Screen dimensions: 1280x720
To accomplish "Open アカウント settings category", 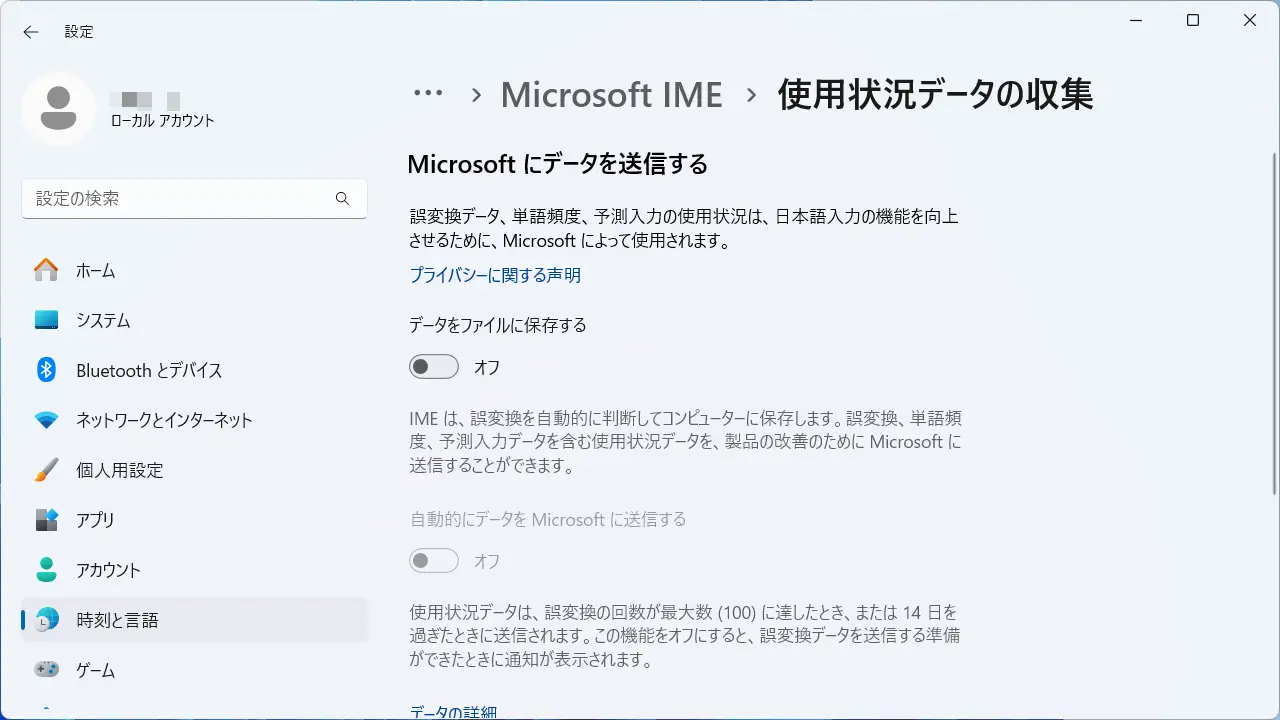I will click(x=194, y=570).
